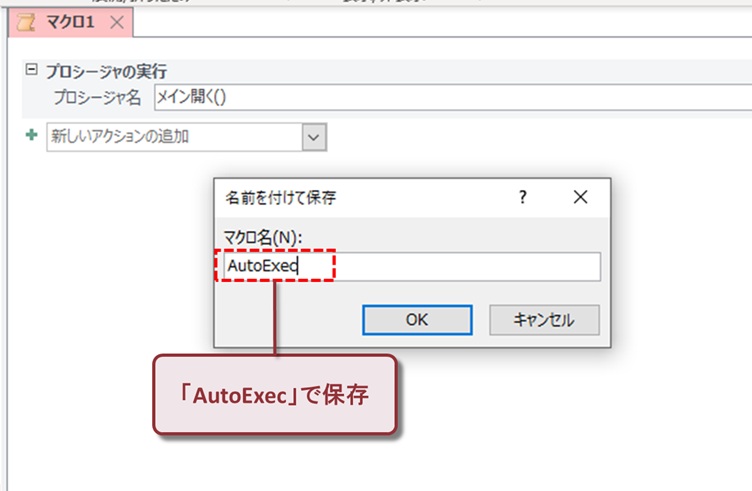Collapse the プロシージャの実行 action block
The height and width of the screenshot is (491, 752).
[x=30, y=70]
